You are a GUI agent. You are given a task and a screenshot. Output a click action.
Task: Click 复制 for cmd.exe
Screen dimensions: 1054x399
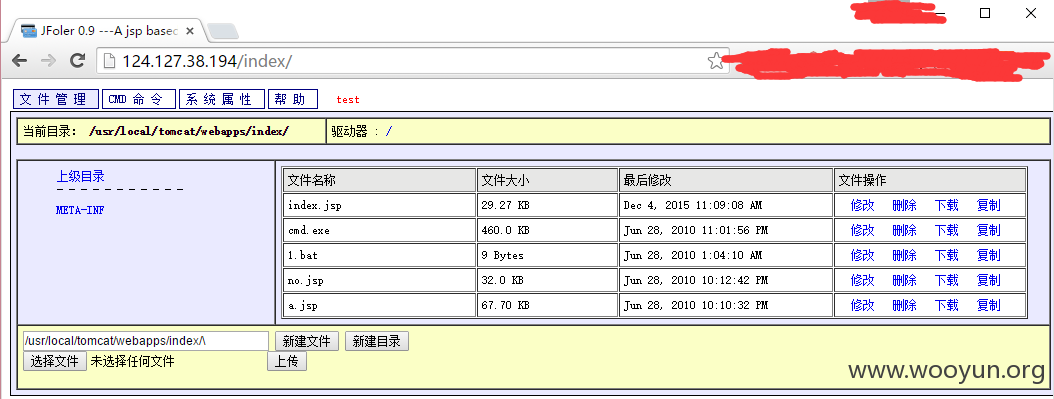coord(988,230)
